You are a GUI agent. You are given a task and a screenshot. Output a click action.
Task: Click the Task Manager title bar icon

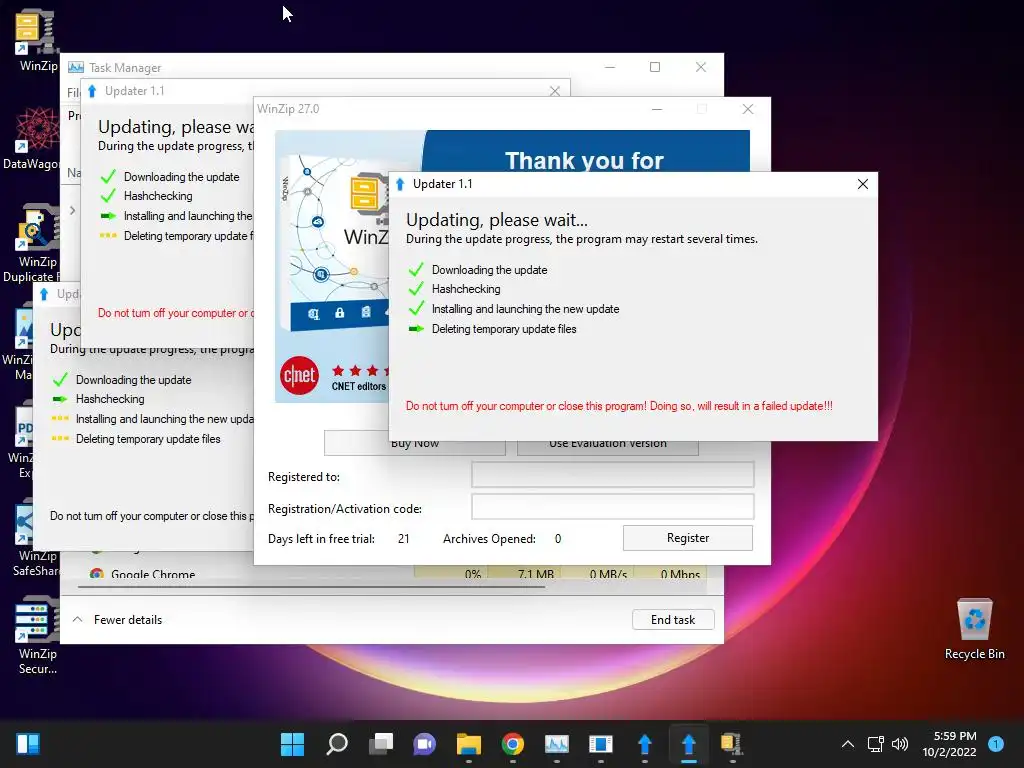[76, 67]
